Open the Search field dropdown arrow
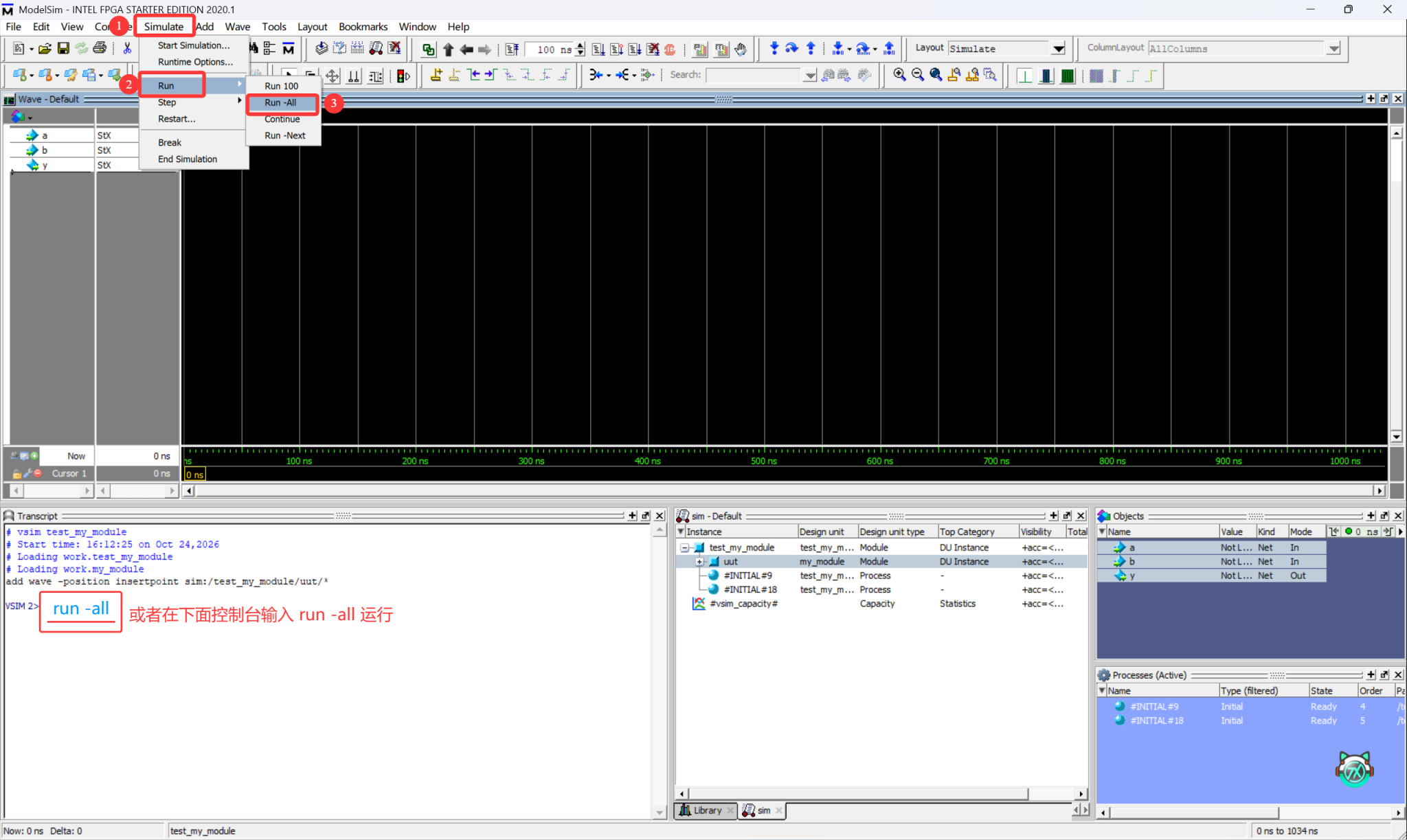Screen dimensions: 1407x840 (810, 75)
